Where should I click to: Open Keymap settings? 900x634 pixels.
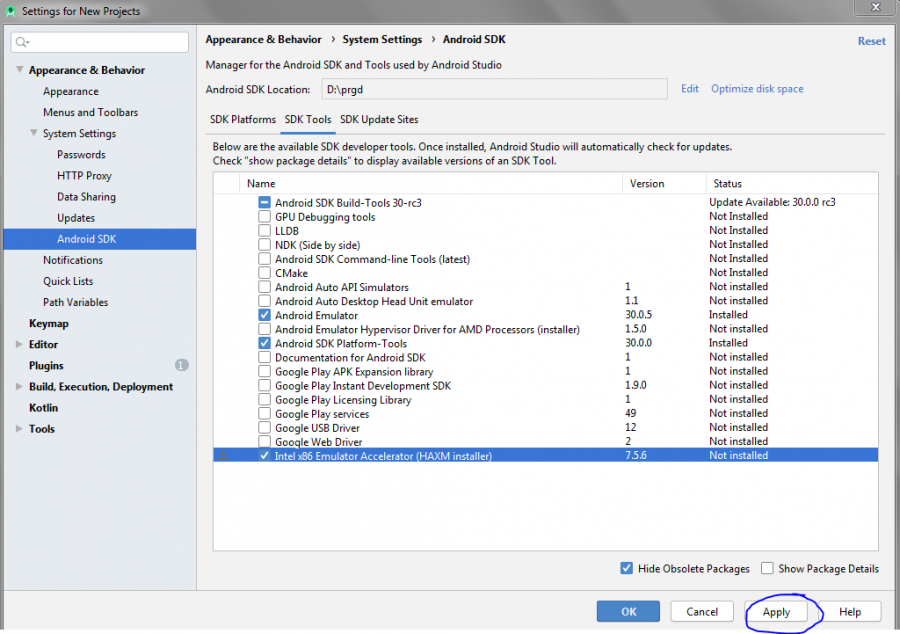click(x=49, y=323)
